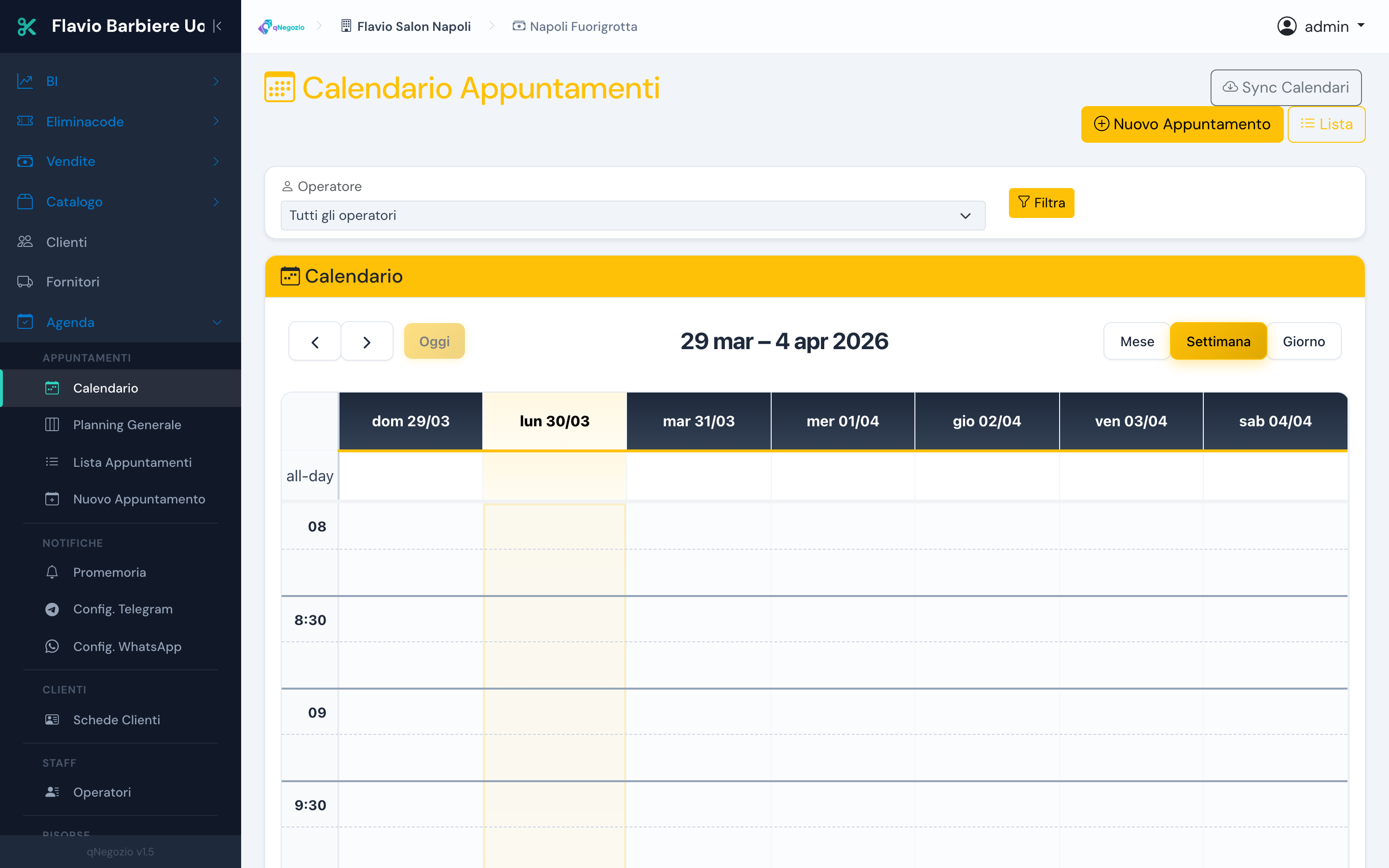
Task: Open Config. WhatsApp settings
Action: tap(121, 646)
